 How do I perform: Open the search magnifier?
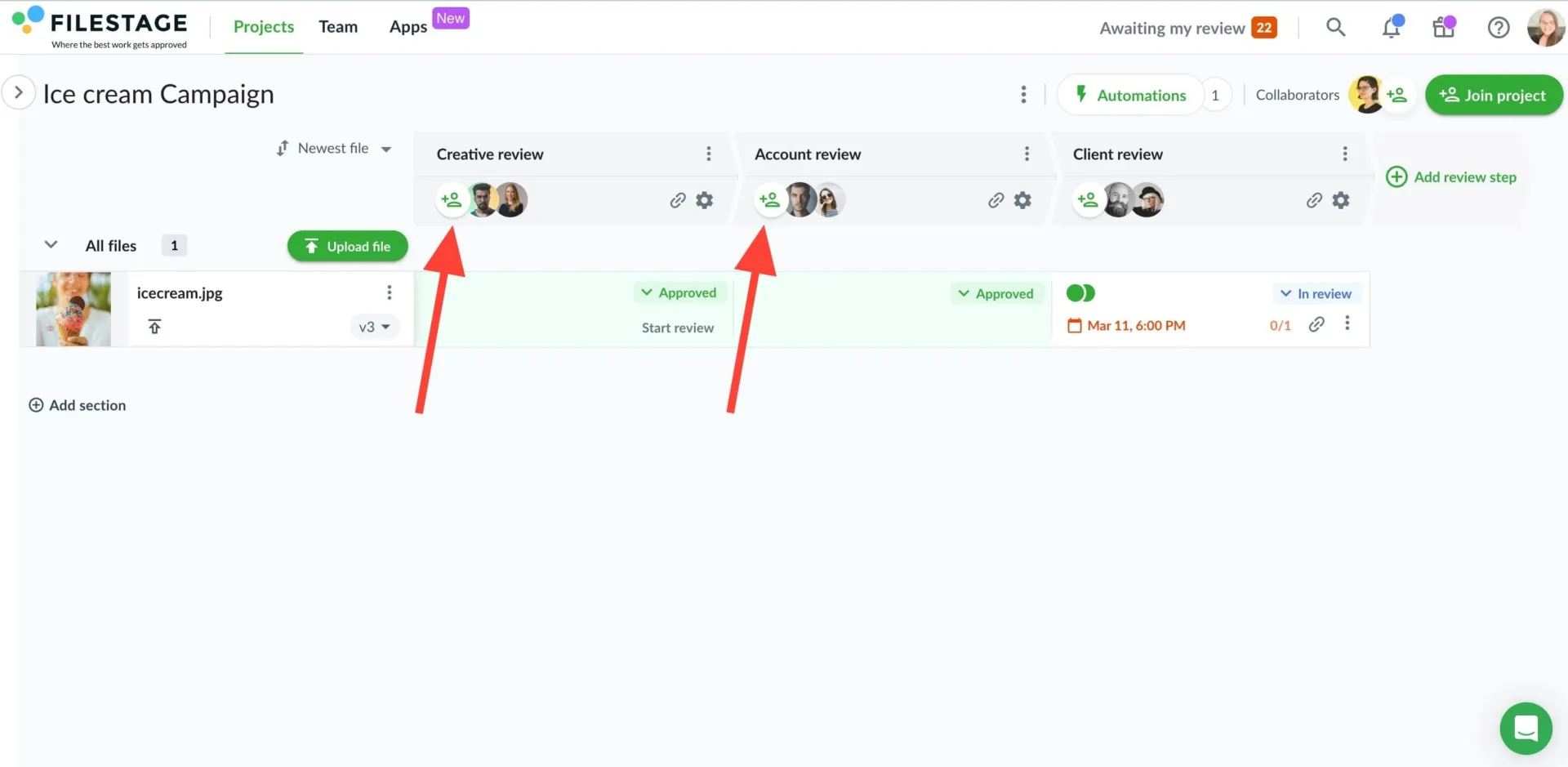[x=1335, y=27]
